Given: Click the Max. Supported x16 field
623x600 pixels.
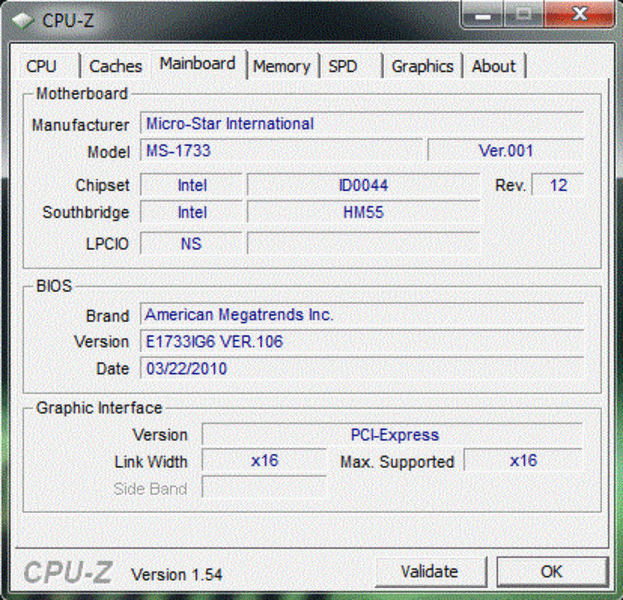Looking at the screenshot, I should [x=523, y=461].
